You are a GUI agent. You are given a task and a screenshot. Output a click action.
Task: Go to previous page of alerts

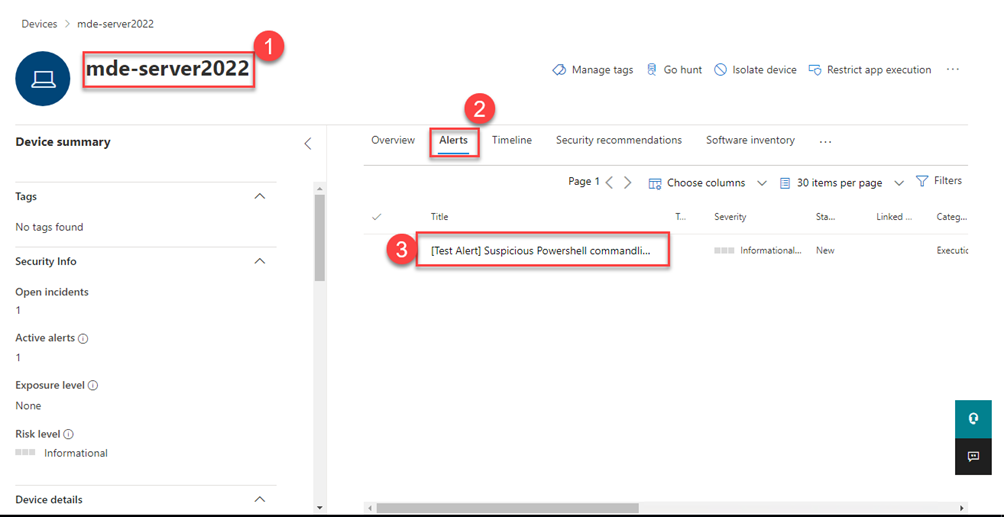[x=610, y=183]
